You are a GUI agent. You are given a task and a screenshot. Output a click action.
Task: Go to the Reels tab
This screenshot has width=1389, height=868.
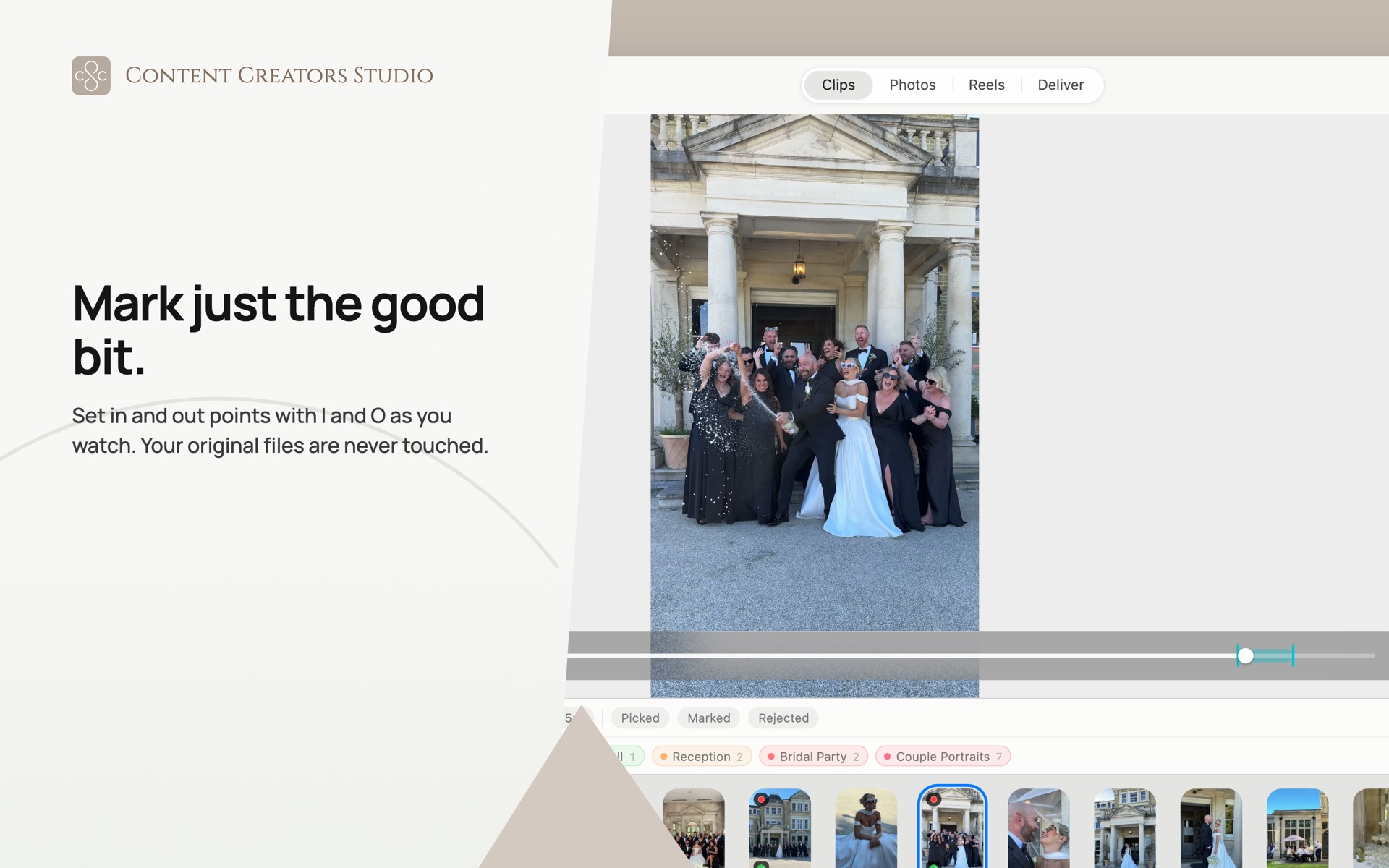(986, 85)
